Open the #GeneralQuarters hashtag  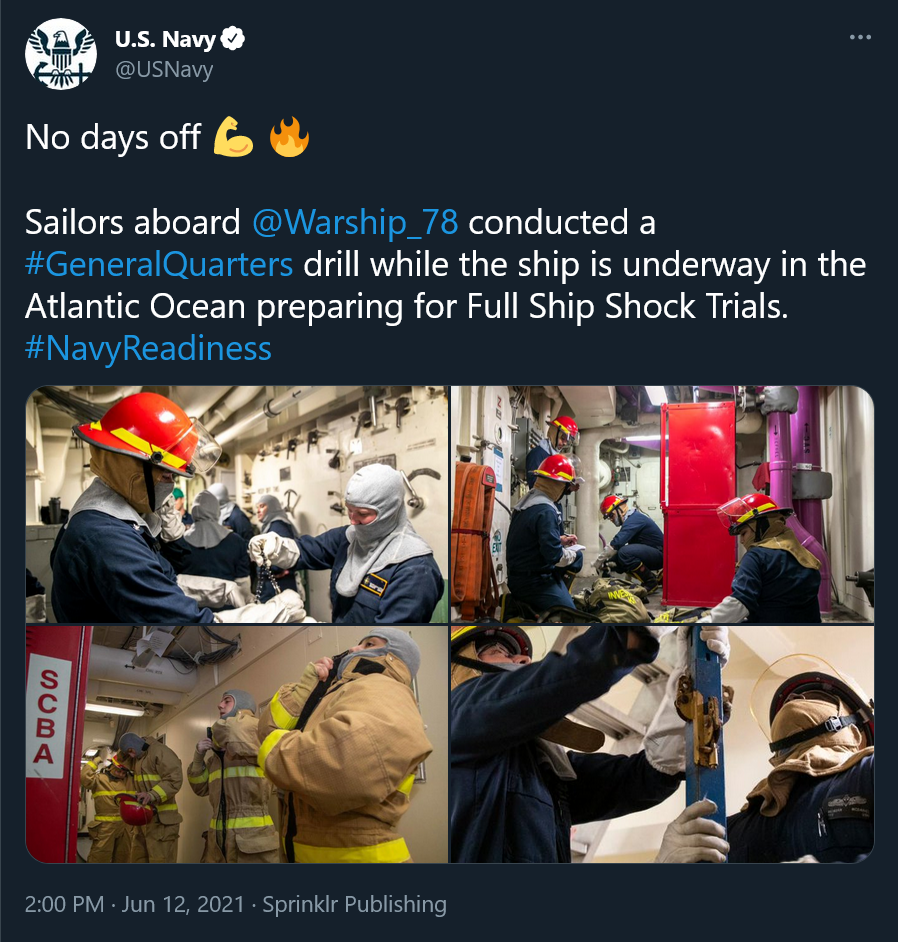pos(159,264)
